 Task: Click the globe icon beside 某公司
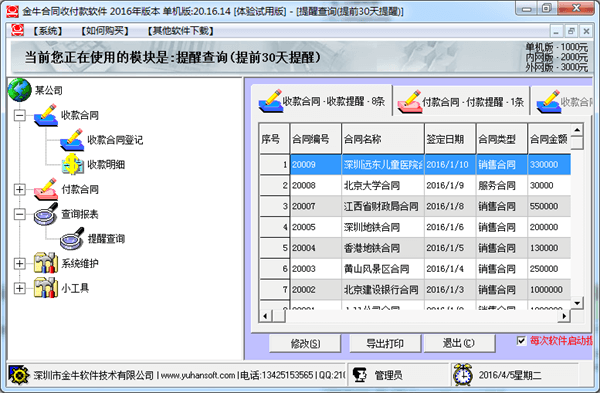pos(20,90)
